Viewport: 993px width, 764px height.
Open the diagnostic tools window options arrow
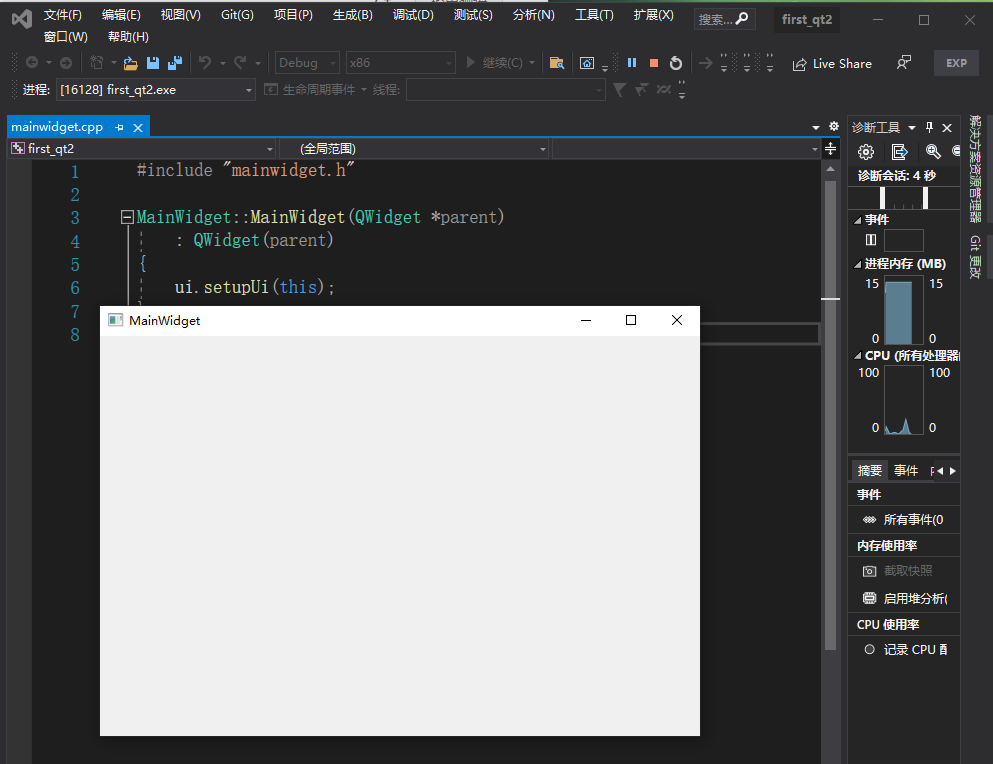tap(912, 128)
